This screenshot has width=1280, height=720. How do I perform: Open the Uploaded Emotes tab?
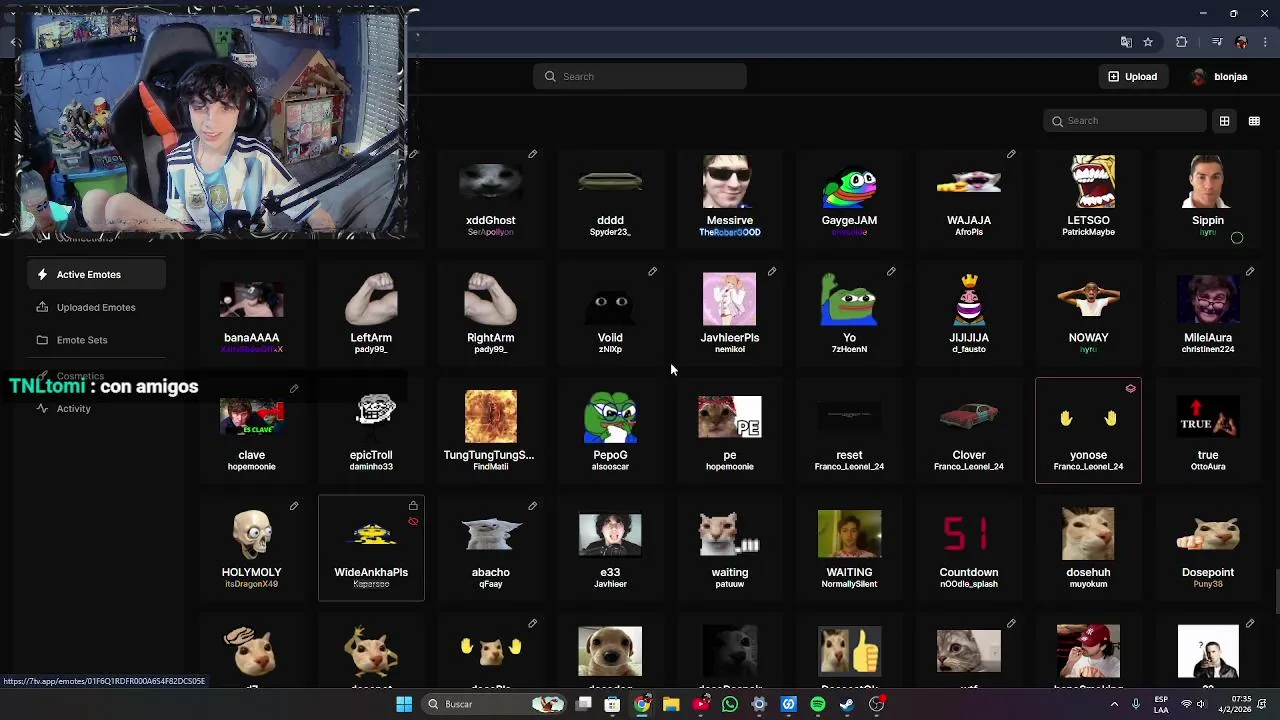(95, 307)
